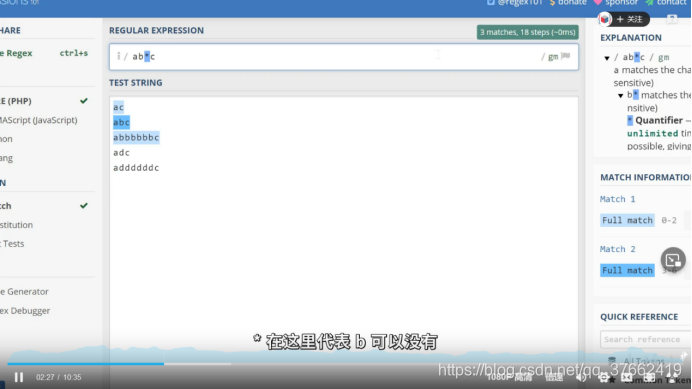Click Full match under Match 1
The width and height of the screenshot is (692, 389).
click(627, 220)
